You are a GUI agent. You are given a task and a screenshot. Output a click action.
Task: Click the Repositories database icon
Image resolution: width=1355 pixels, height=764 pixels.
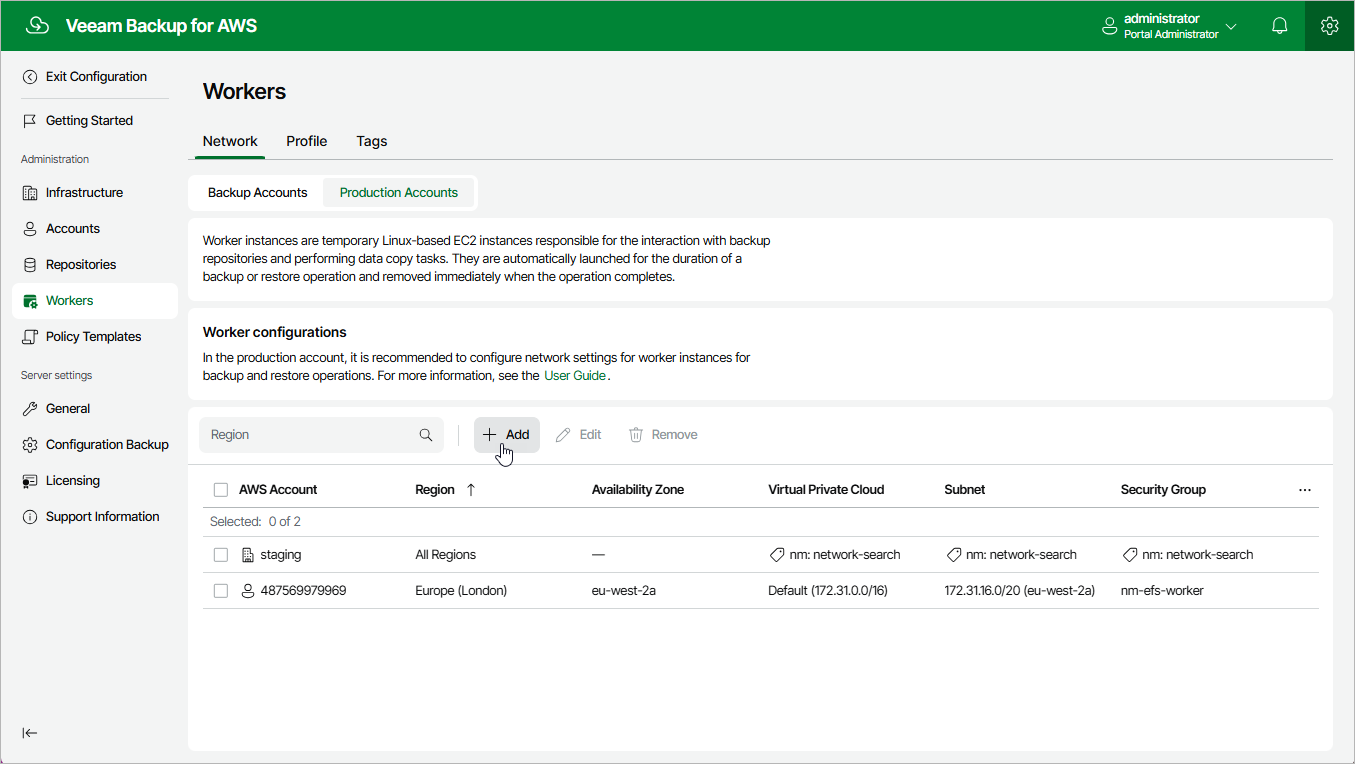[30, 265]
